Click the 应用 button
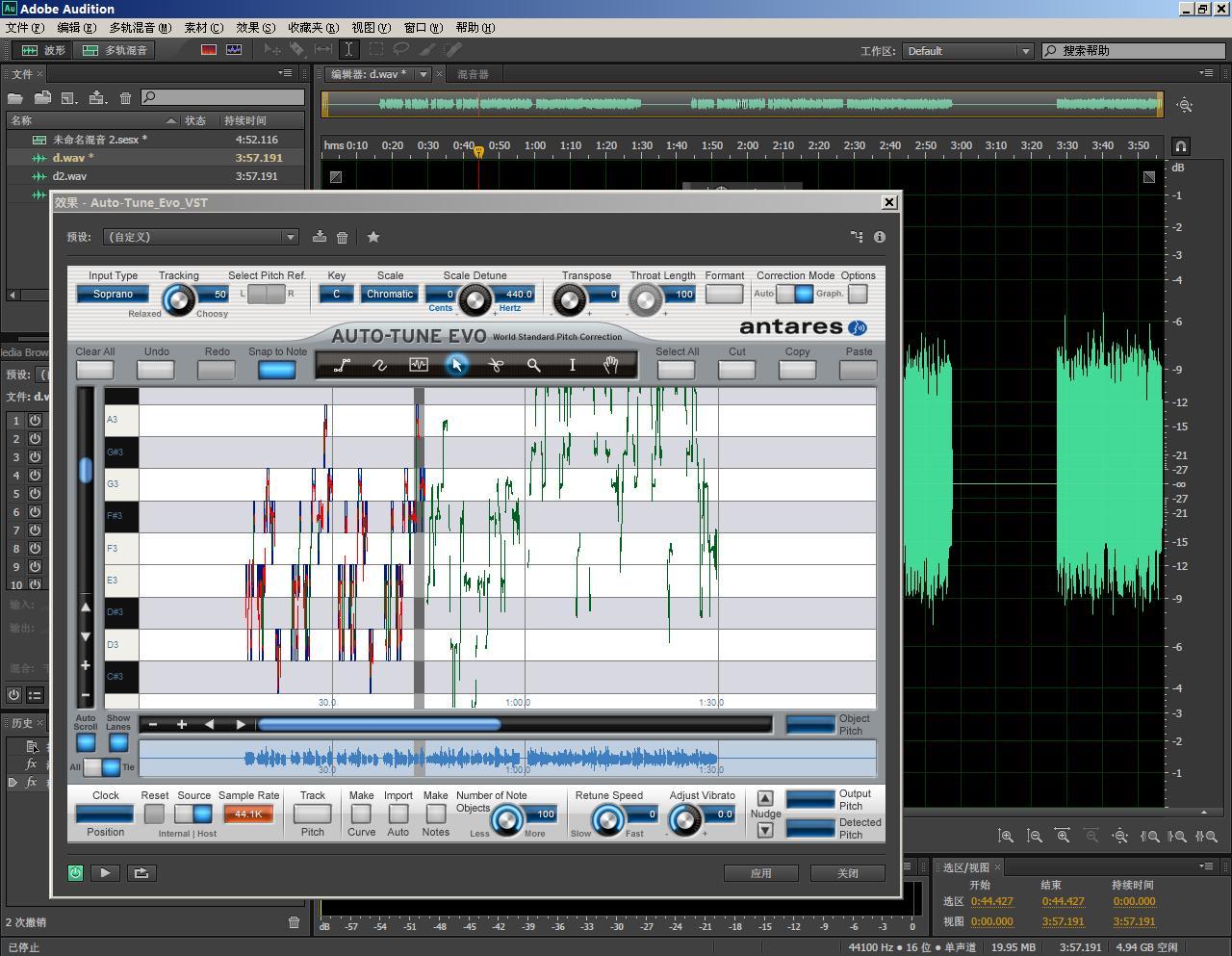 click(761, 873)
